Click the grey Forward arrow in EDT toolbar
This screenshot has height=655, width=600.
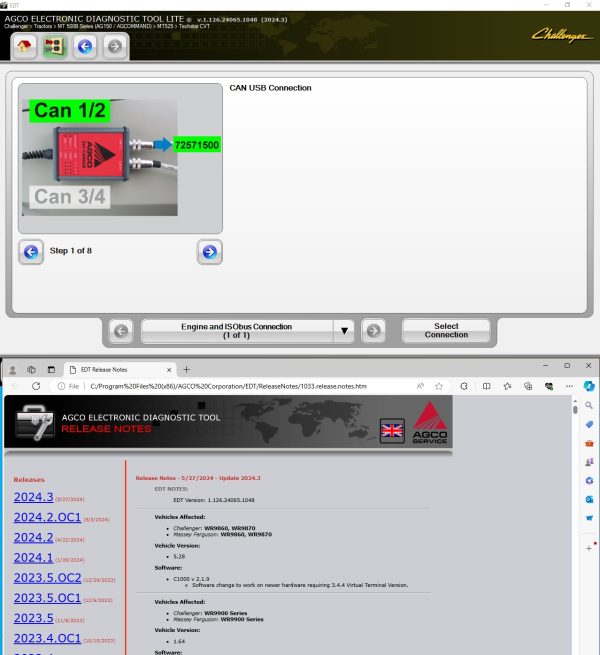(x=115, y=46)
